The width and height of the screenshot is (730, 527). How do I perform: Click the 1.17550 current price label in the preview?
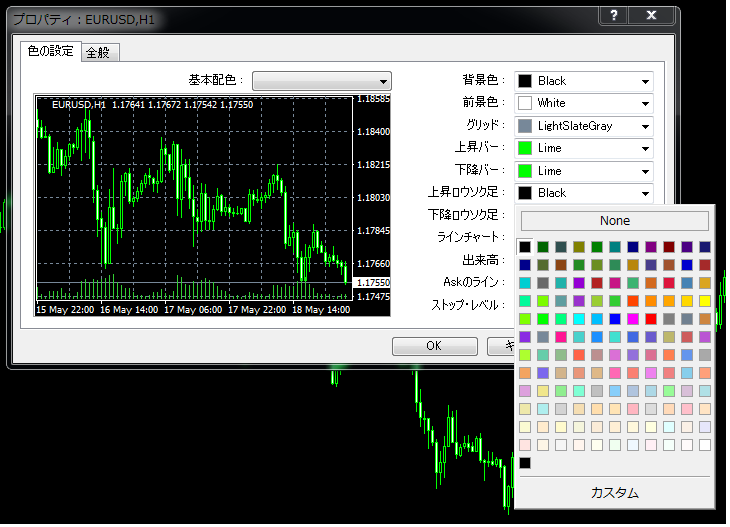pos(373,283)
